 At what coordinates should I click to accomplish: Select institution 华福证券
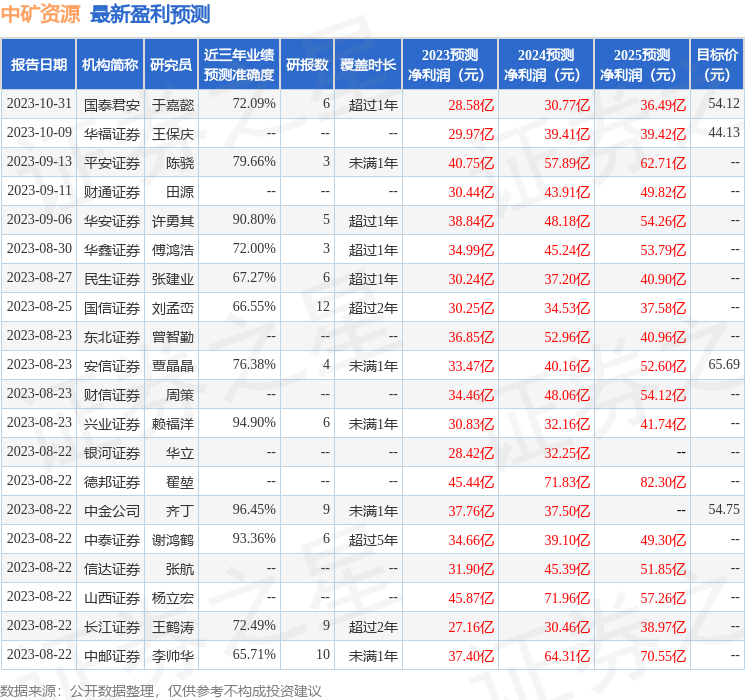(x=112, y=134)
